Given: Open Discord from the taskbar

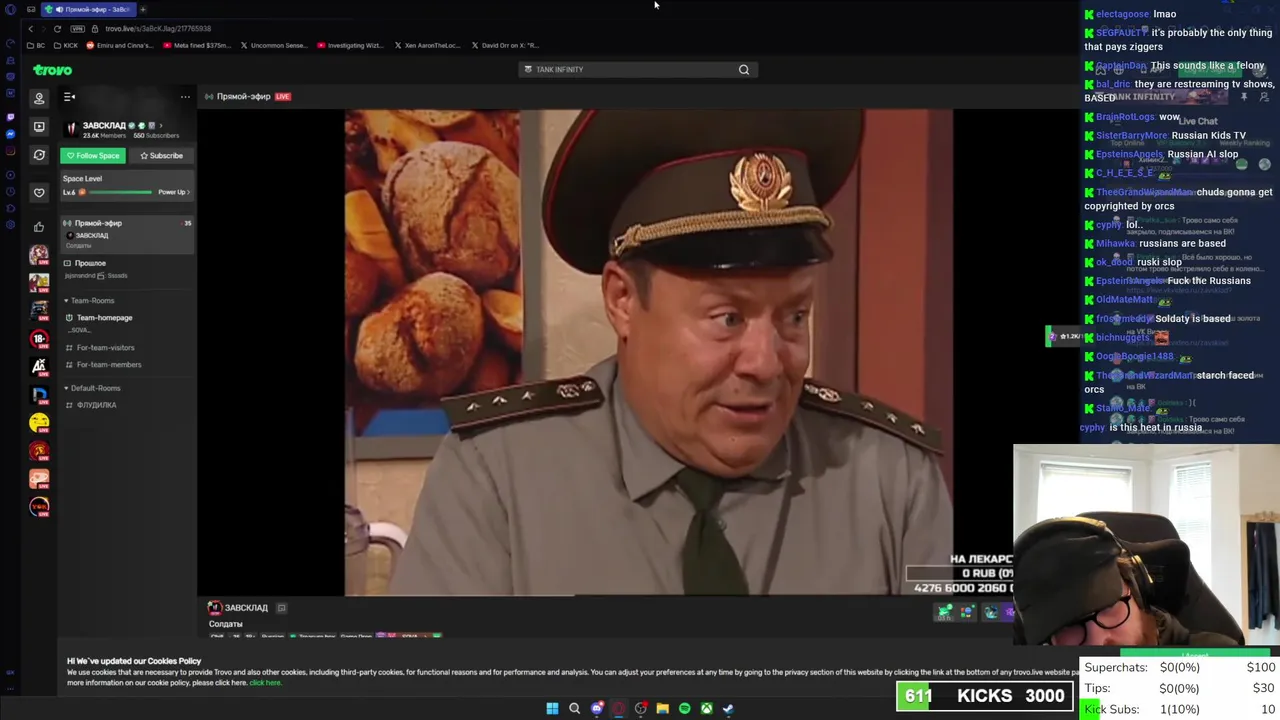Looking at the screenshot, I should coord(597,708).
